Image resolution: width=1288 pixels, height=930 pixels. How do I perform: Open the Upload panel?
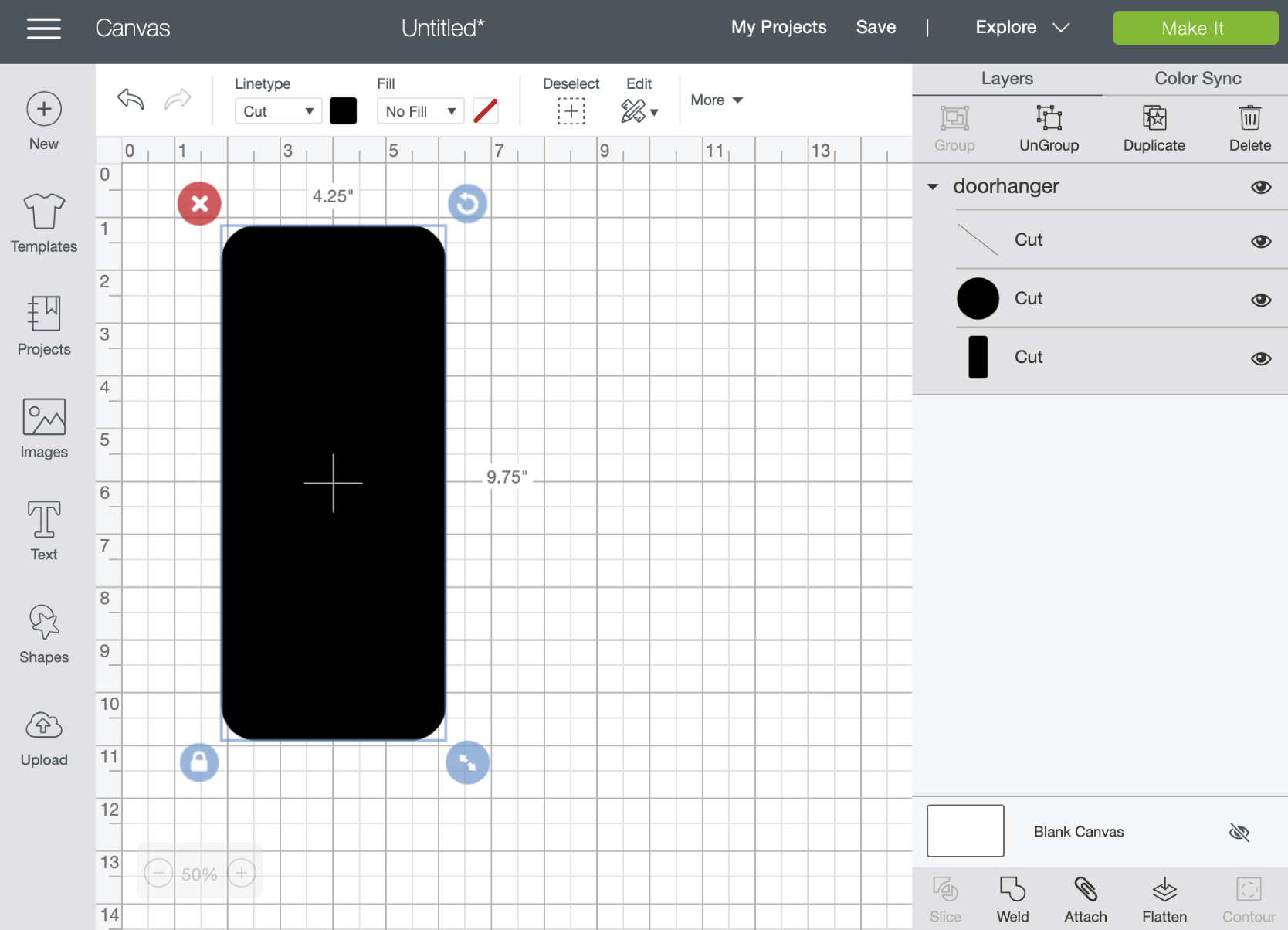pyautogui.click(x=44, y=738)
